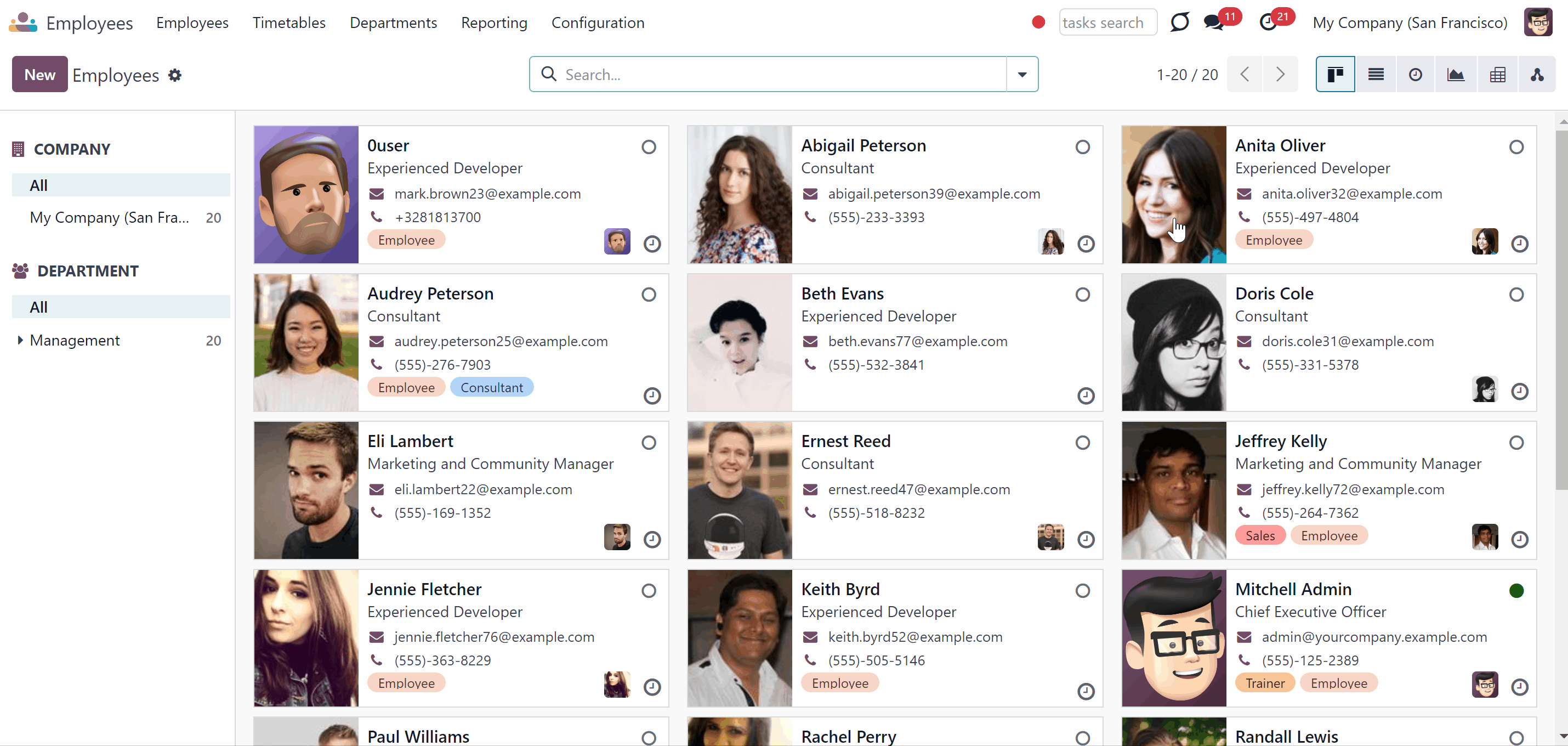Switch to List view

(1376, 74)
